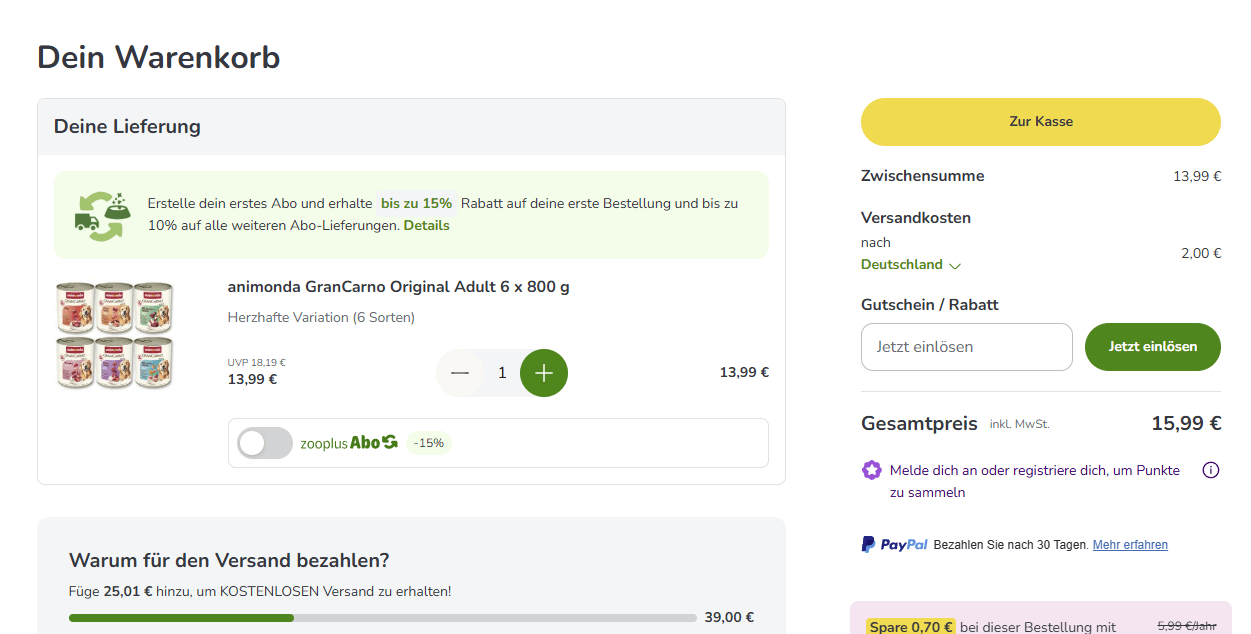Viewport: 1251px width, 634px height.
Task: Open the animonda GranCarno product thumbnail
Action: pos(114,335)
